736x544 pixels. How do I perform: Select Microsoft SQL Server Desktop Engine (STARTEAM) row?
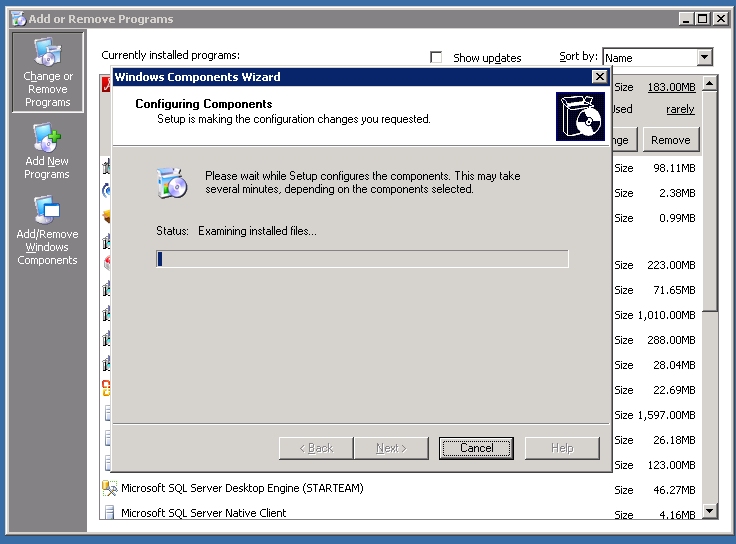click(x=400, y=489)
